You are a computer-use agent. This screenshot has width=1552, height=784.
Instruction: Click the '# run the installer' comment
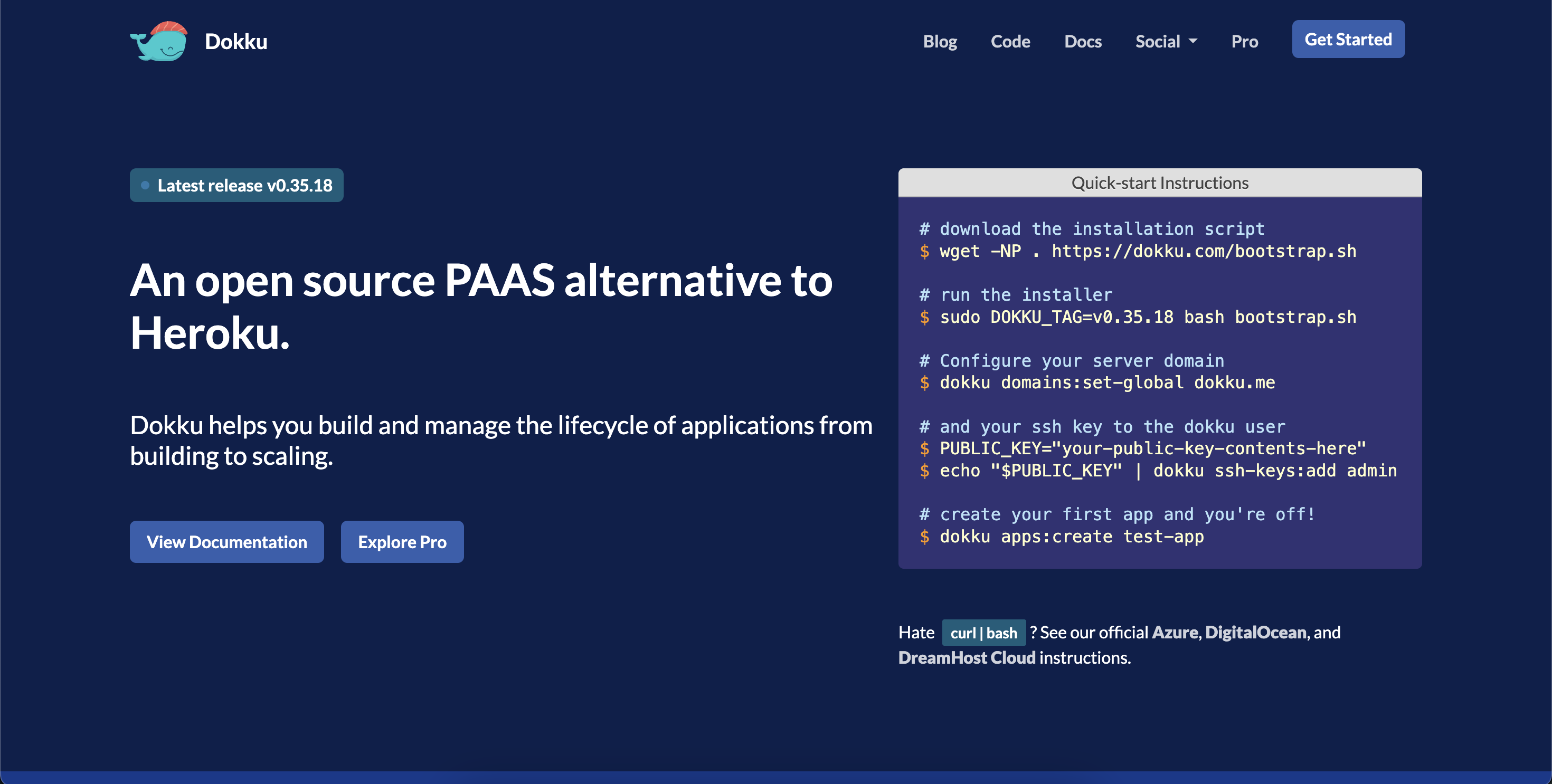pos(1015,295)
